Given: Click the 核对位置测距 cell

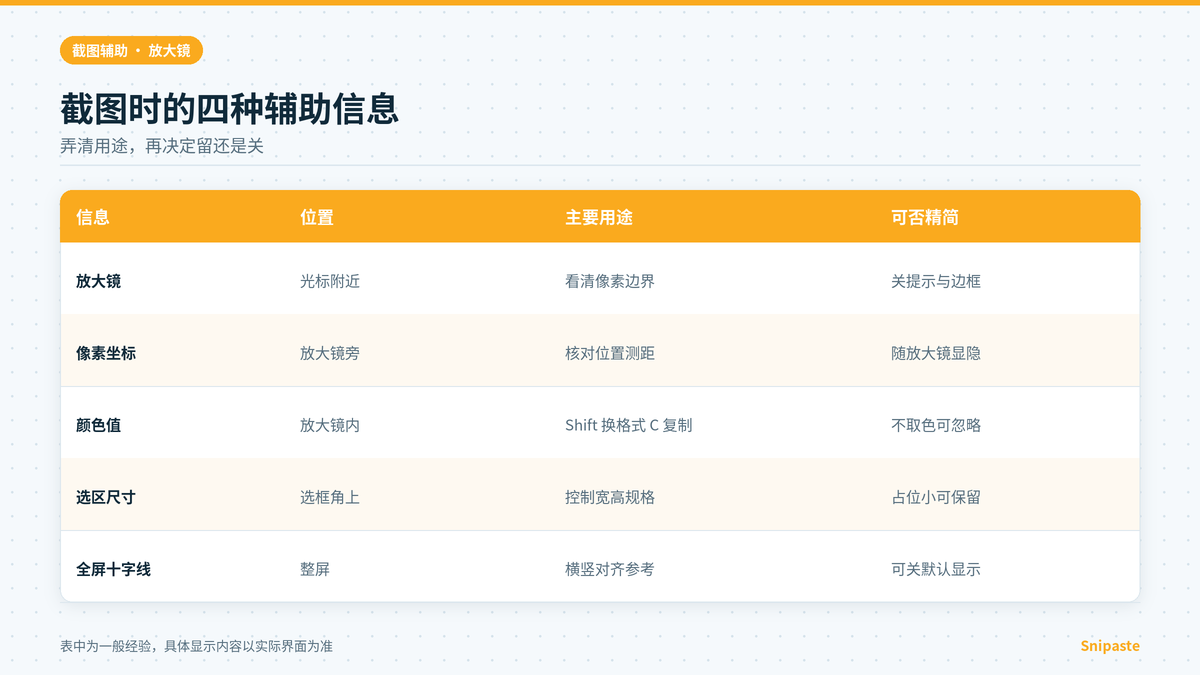Looking at the screenshot, I should 610,353.
